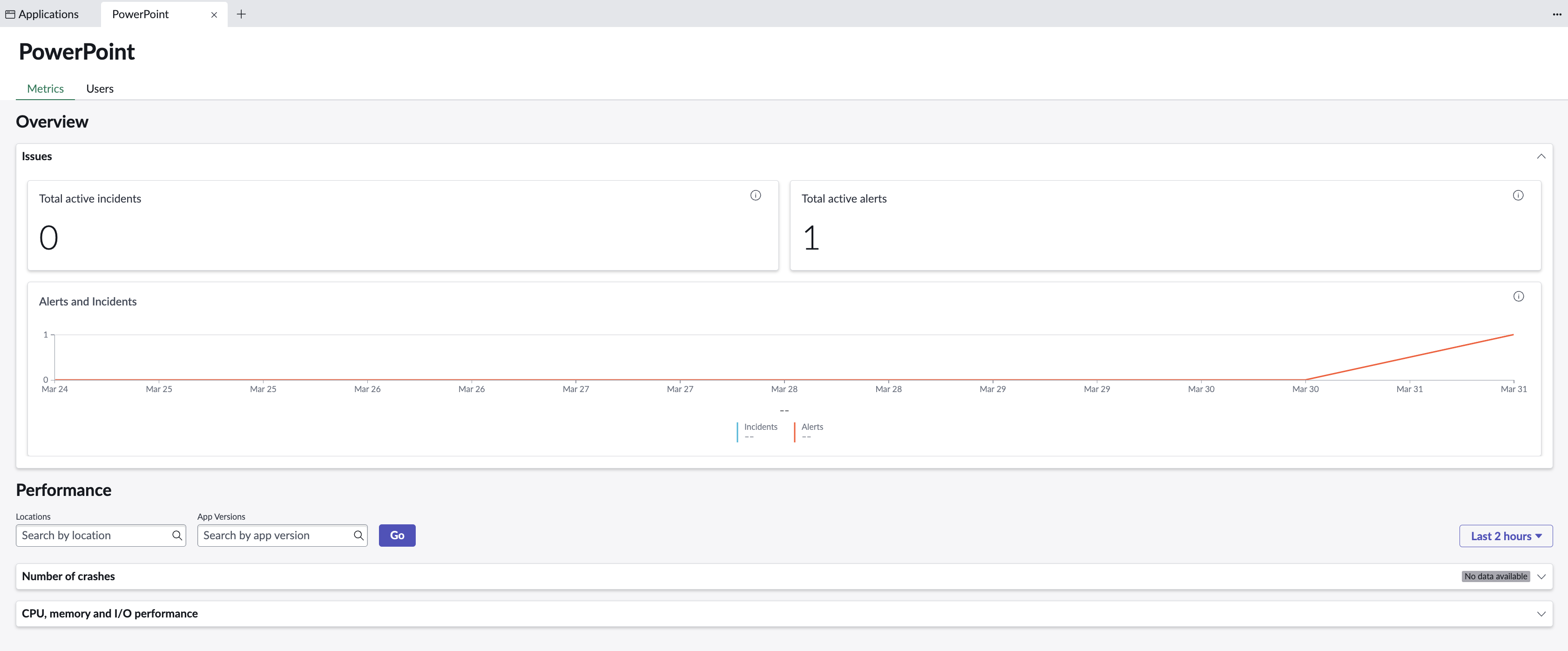
Task: Click the Locations field label
Action: point(33,516)
